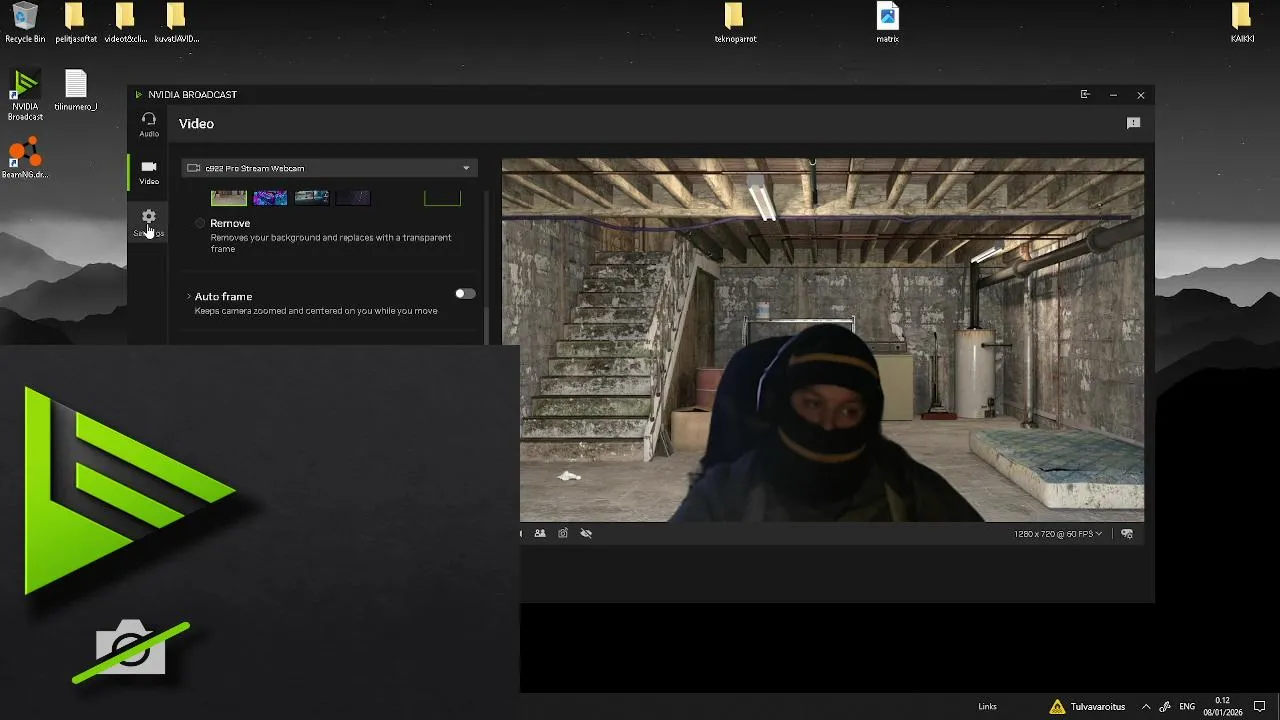Show hidden tray icons chevron
This screenshot has height=720, width=1280.
1146,707
